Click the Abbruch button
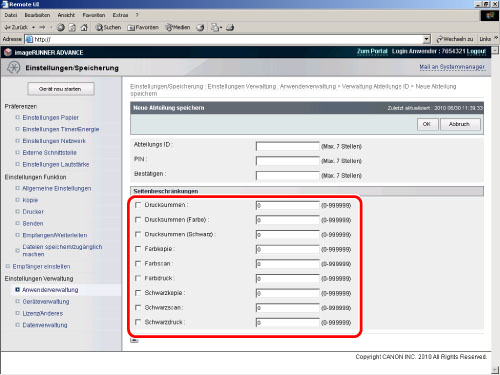 (460, 124)
